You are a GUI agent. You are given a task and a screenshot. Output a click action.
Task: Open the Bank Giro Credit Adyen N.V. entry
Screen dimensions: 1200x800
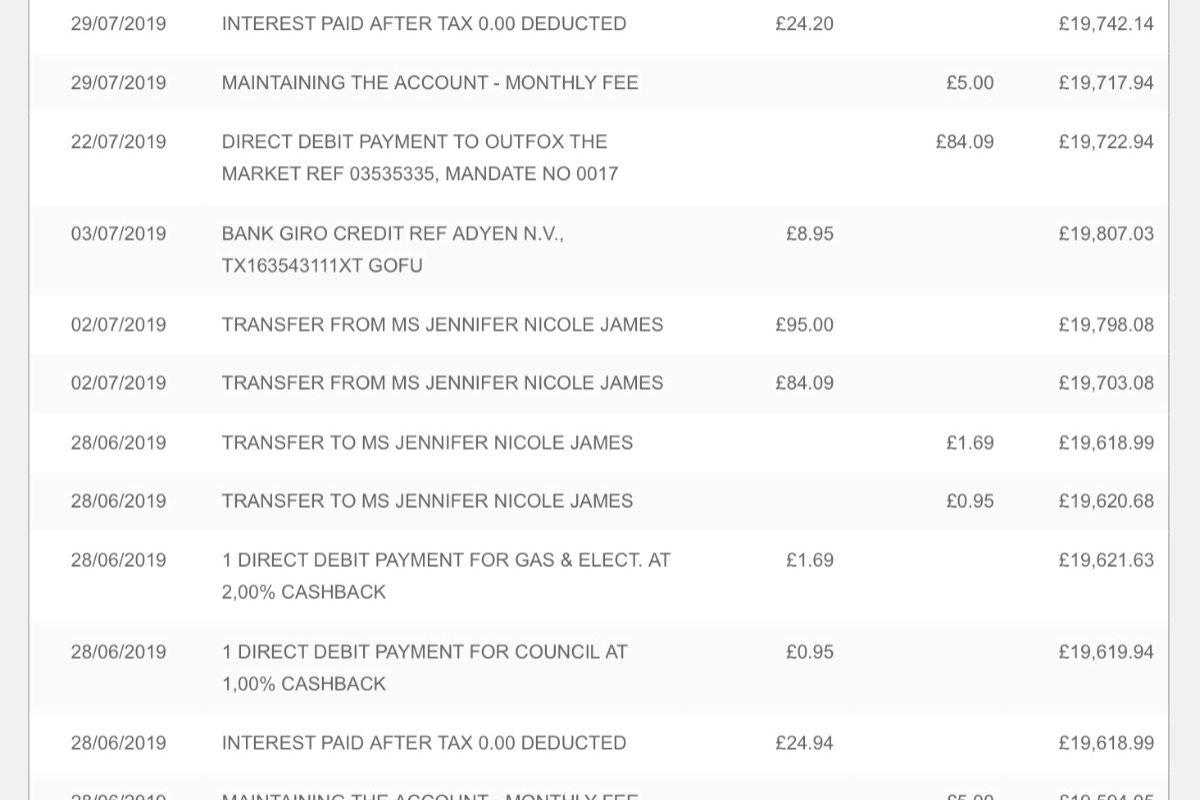(x=599, y=250)
